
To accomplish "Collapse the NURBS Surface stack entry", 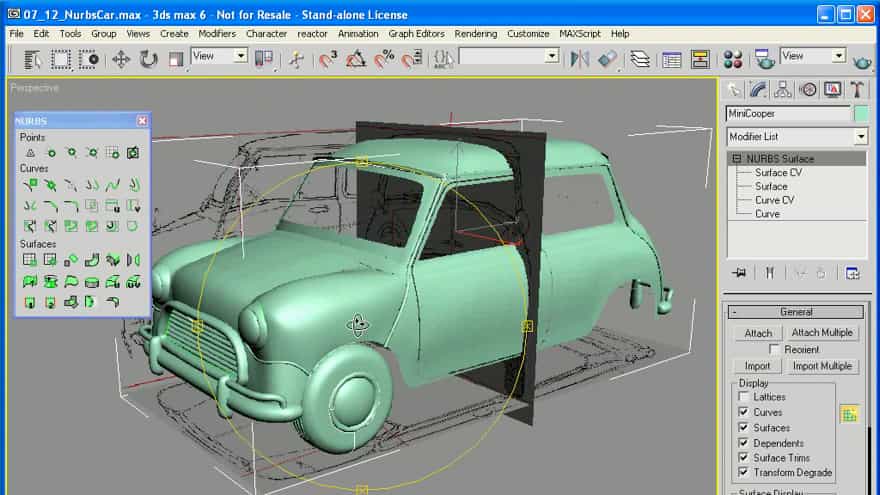I will pos(736,159).
